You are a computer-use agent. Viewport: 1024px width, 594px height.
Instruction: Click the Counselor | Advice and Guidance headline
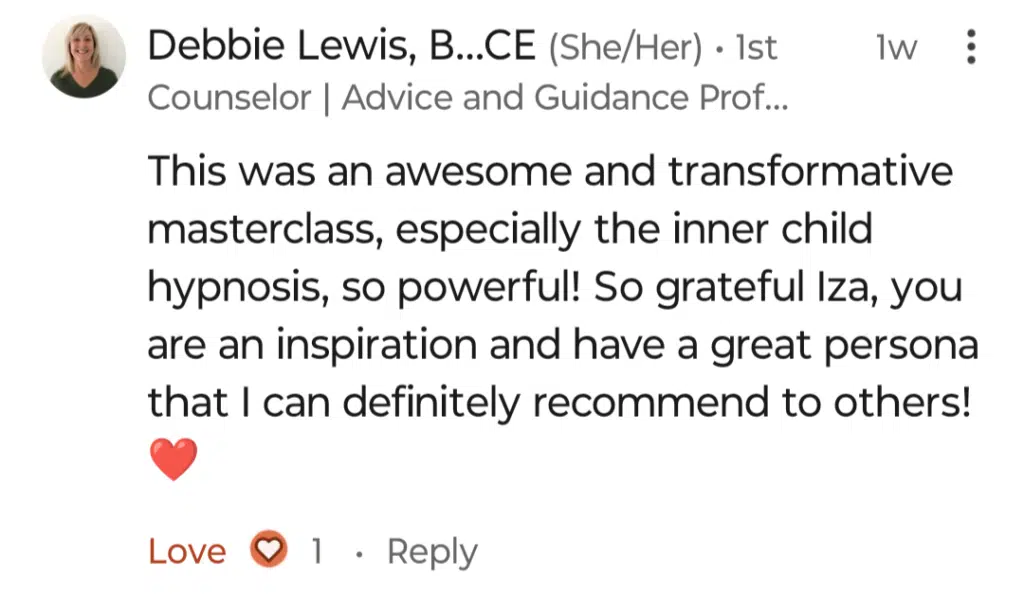click(468, 98)
